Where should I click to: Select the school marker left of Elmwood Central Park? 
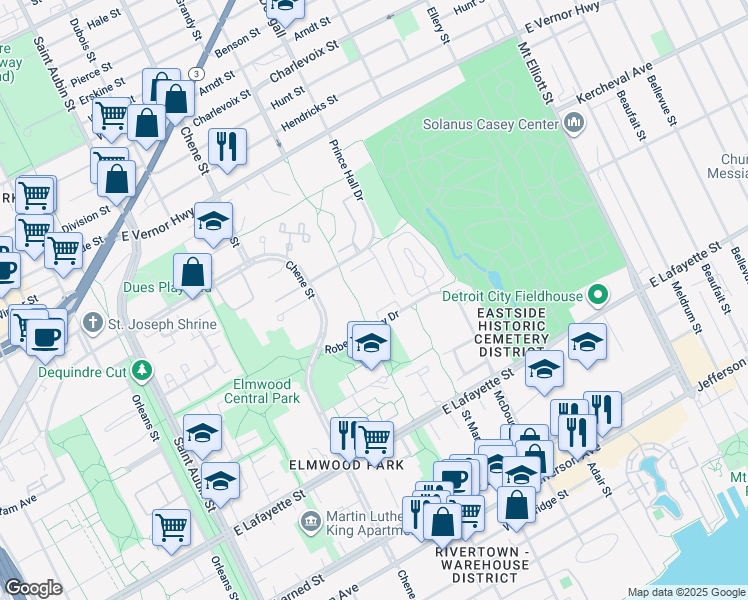point(202,434)
